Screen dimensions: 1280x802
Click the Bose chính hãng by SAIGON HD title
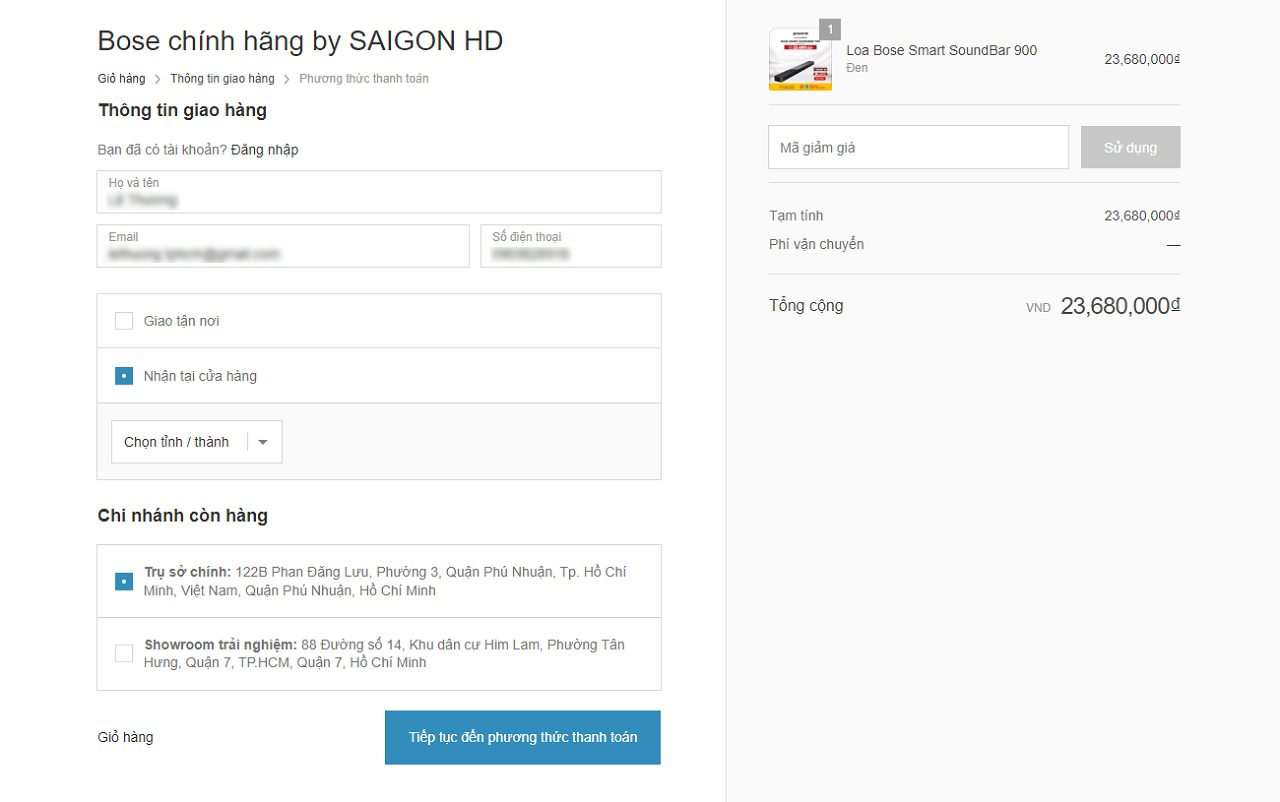pos(300,41)
